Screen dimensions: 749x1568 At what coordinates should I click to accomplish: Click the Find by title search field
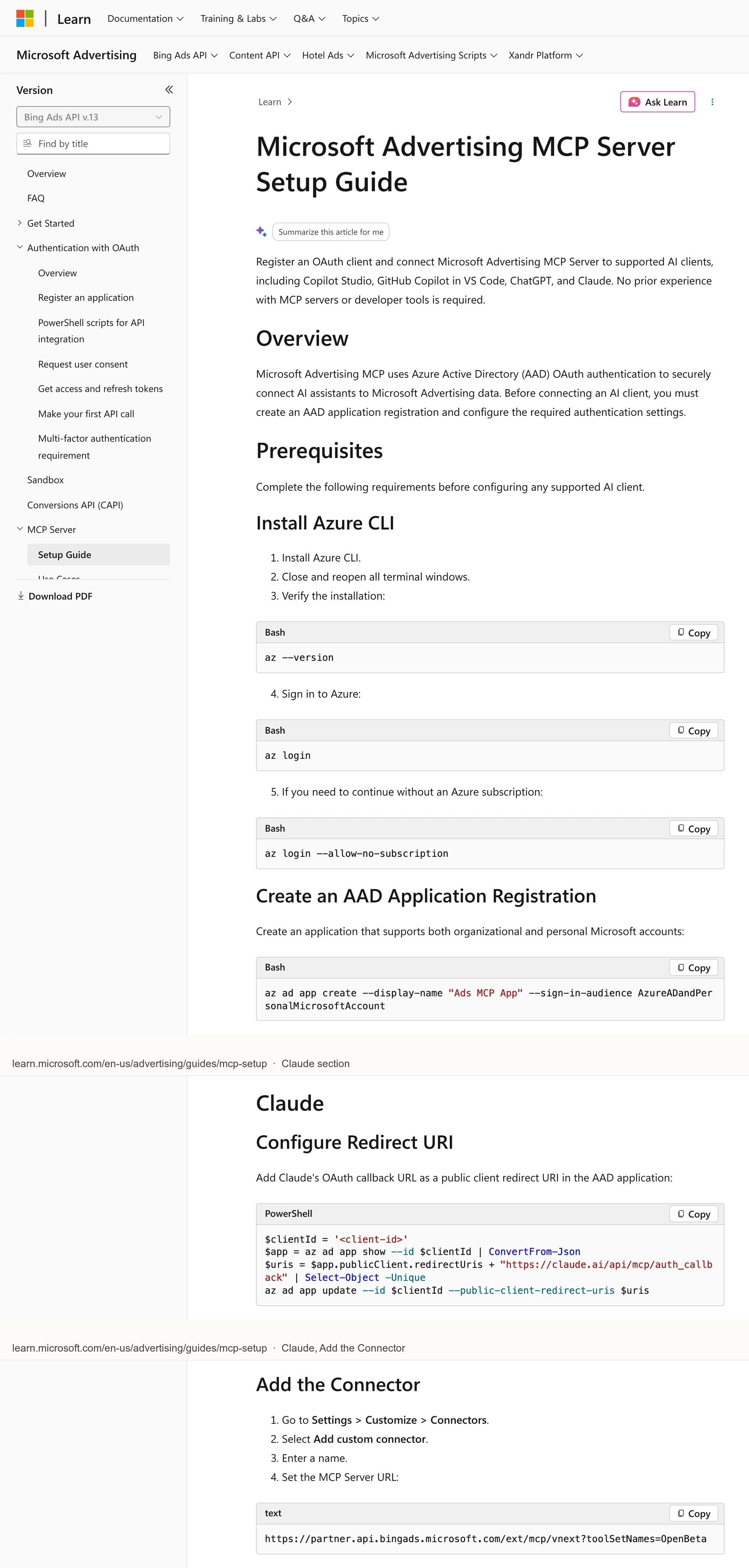coord(93,144)
